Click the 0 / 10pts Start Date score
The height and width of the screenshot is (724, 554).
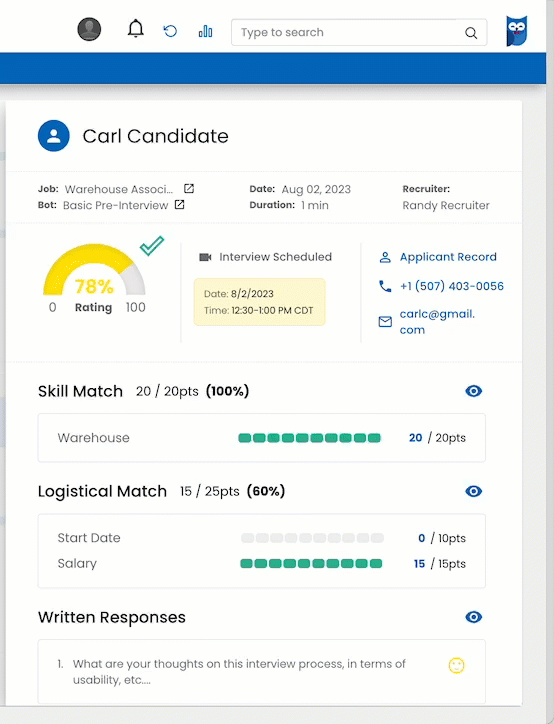point(442,538)
